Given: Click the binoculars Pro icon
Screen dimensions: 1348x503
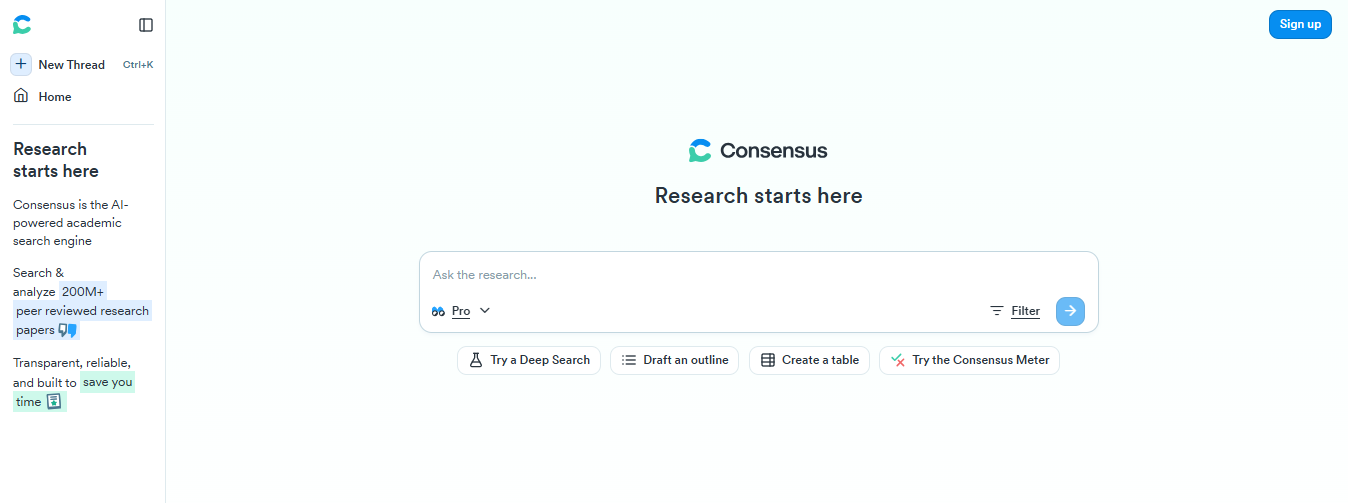Looking at the screenshot, I should click(x=438, y=311).
